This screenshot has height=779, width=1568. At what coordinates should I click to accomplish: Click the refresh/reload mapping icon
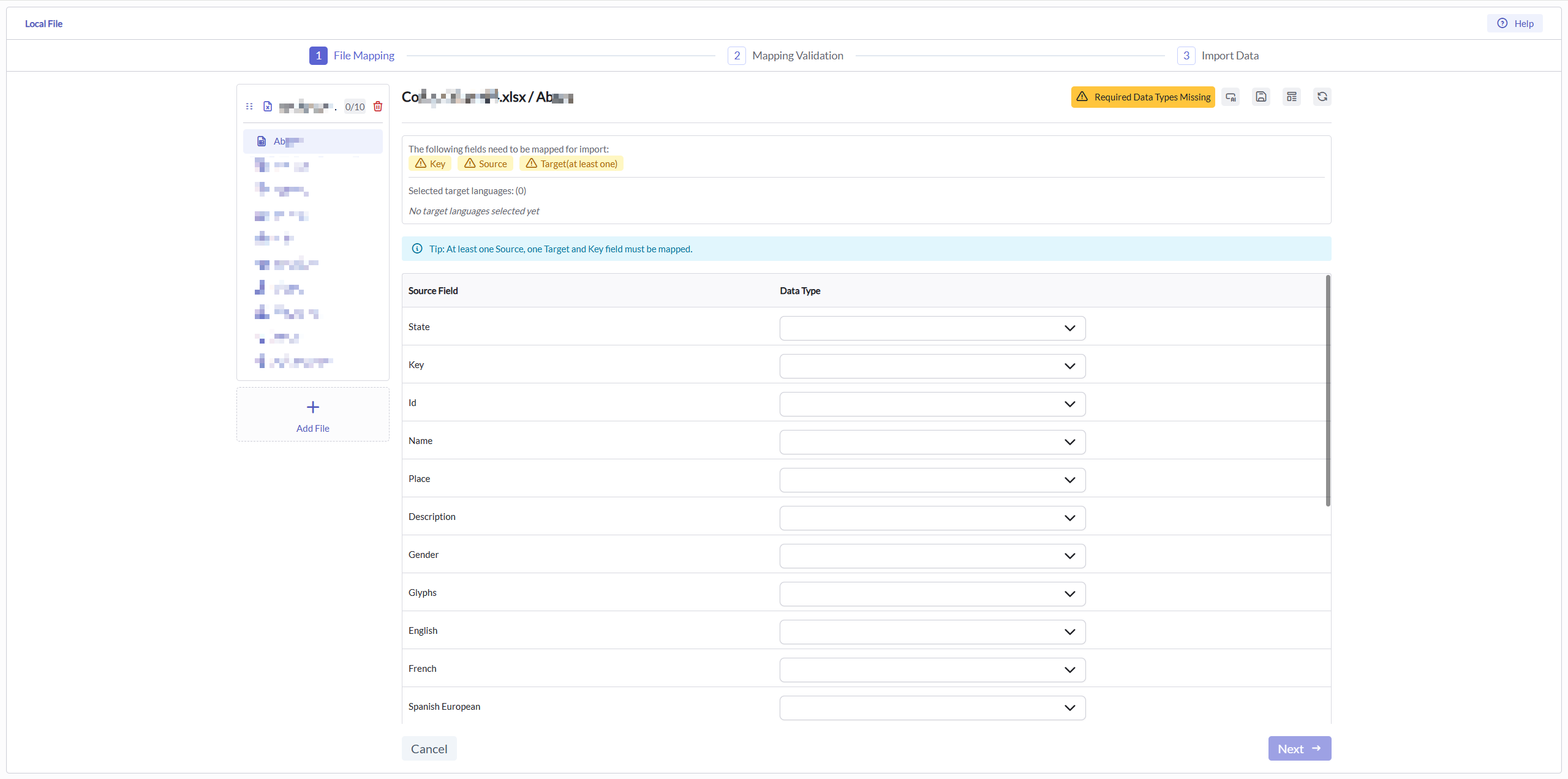(1323, 97)
